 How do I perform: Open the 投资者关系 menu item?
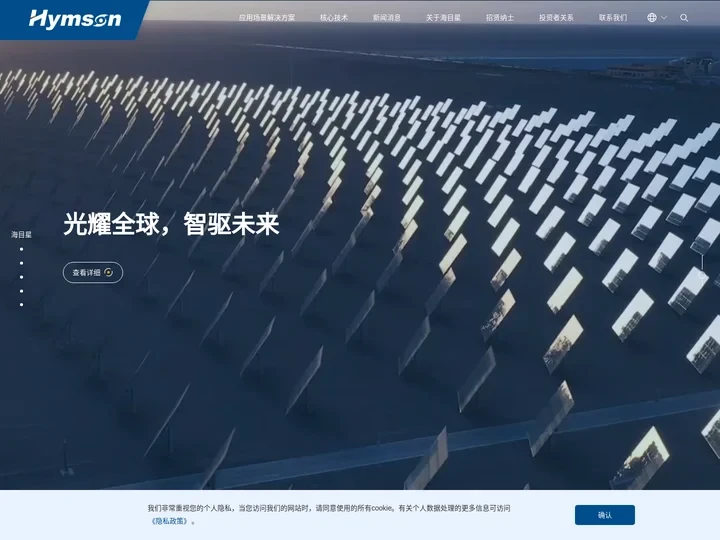coord(556,17)
